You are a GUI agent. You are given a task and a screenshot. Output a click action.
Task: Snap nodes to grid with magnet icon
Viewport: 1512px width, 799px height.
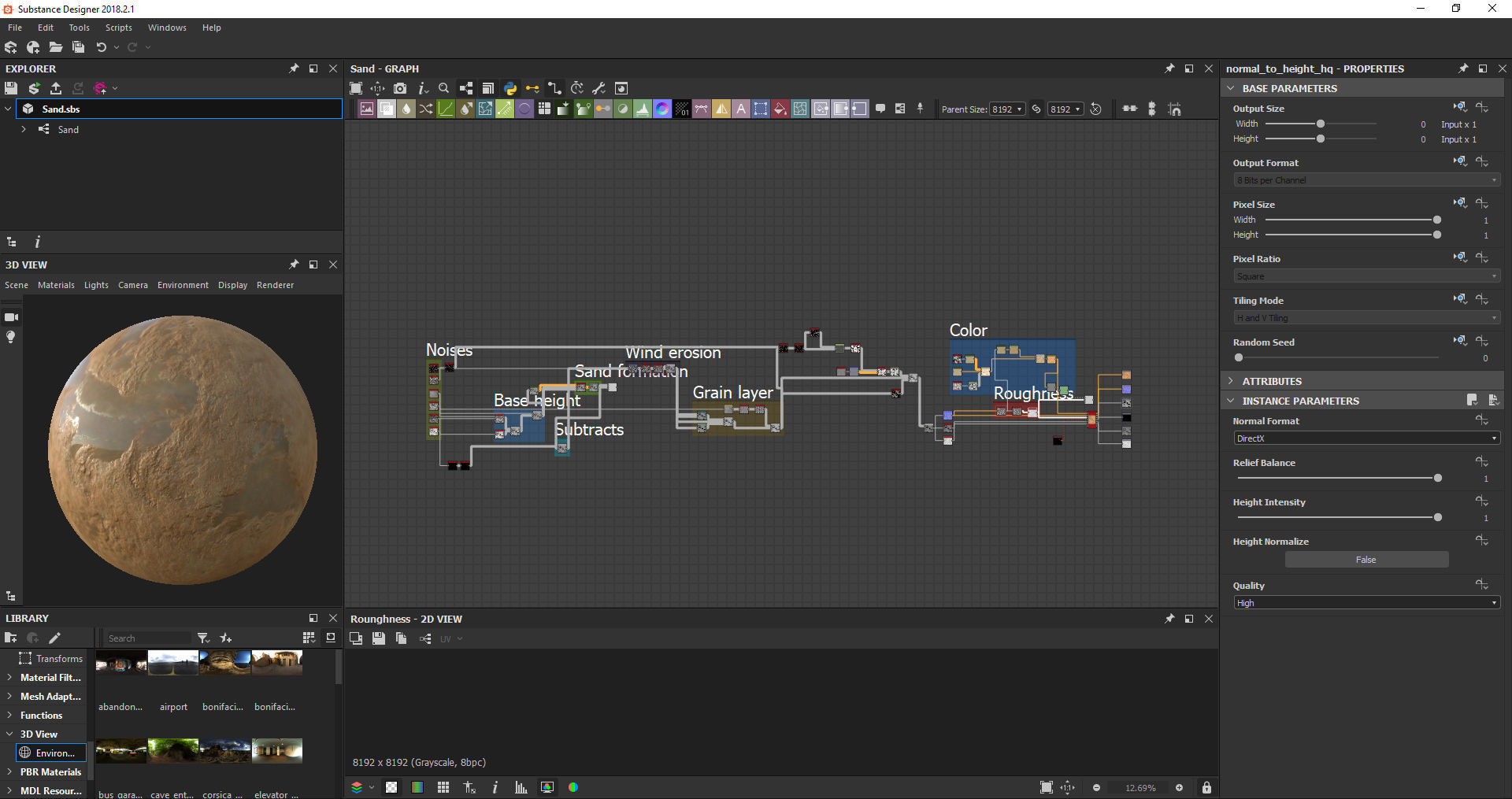coord(1175,109)
